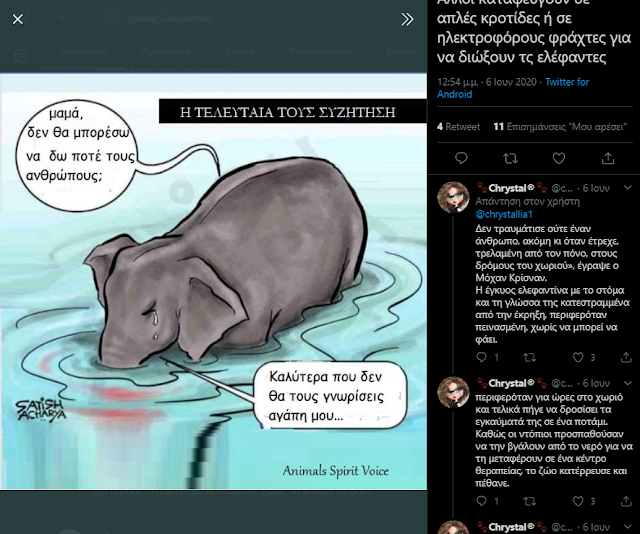Screen dimensions: 640x534
Task: Open the 6 Ιουν date of first reply
Action: [596, 188]
